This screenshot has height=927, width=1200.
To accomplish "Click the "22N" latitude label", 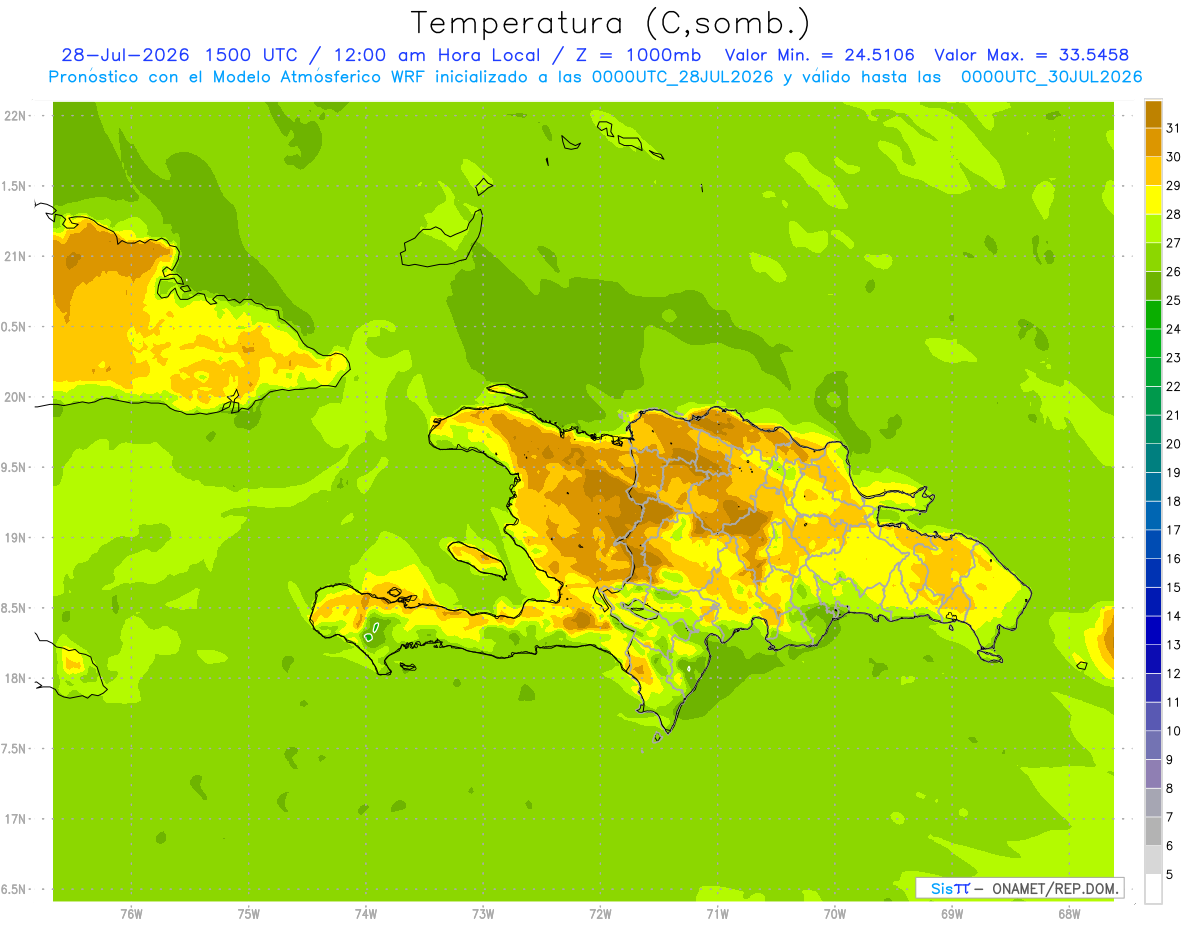I will tap(14, 115).
